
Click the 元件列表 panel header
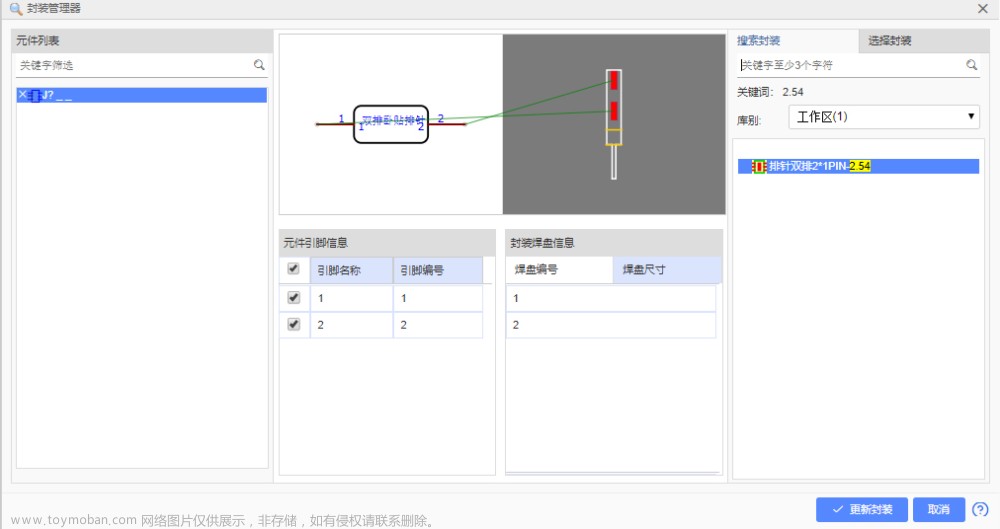142,41
